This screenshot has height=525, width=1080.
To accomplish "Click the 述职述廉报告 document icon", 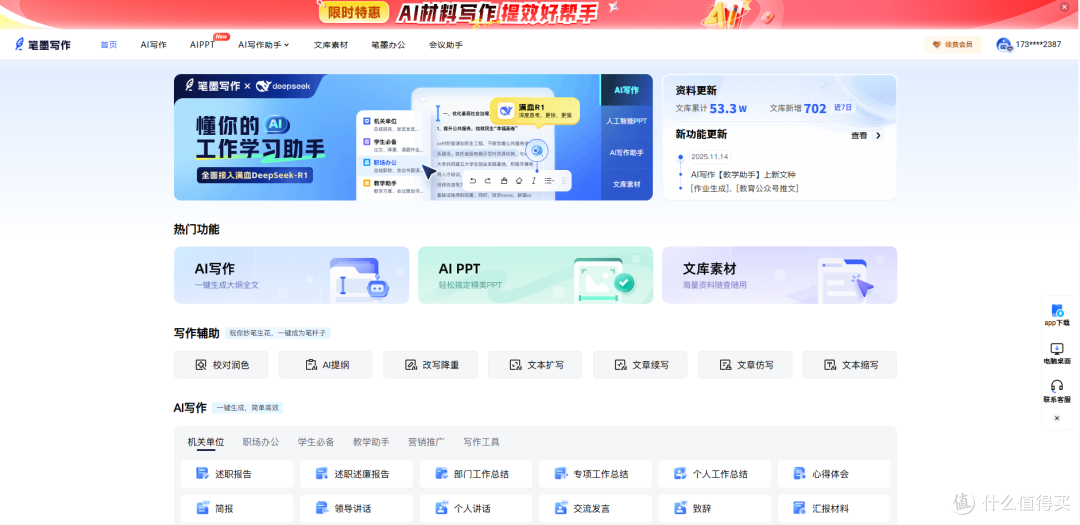I will [x=322, y=474].
